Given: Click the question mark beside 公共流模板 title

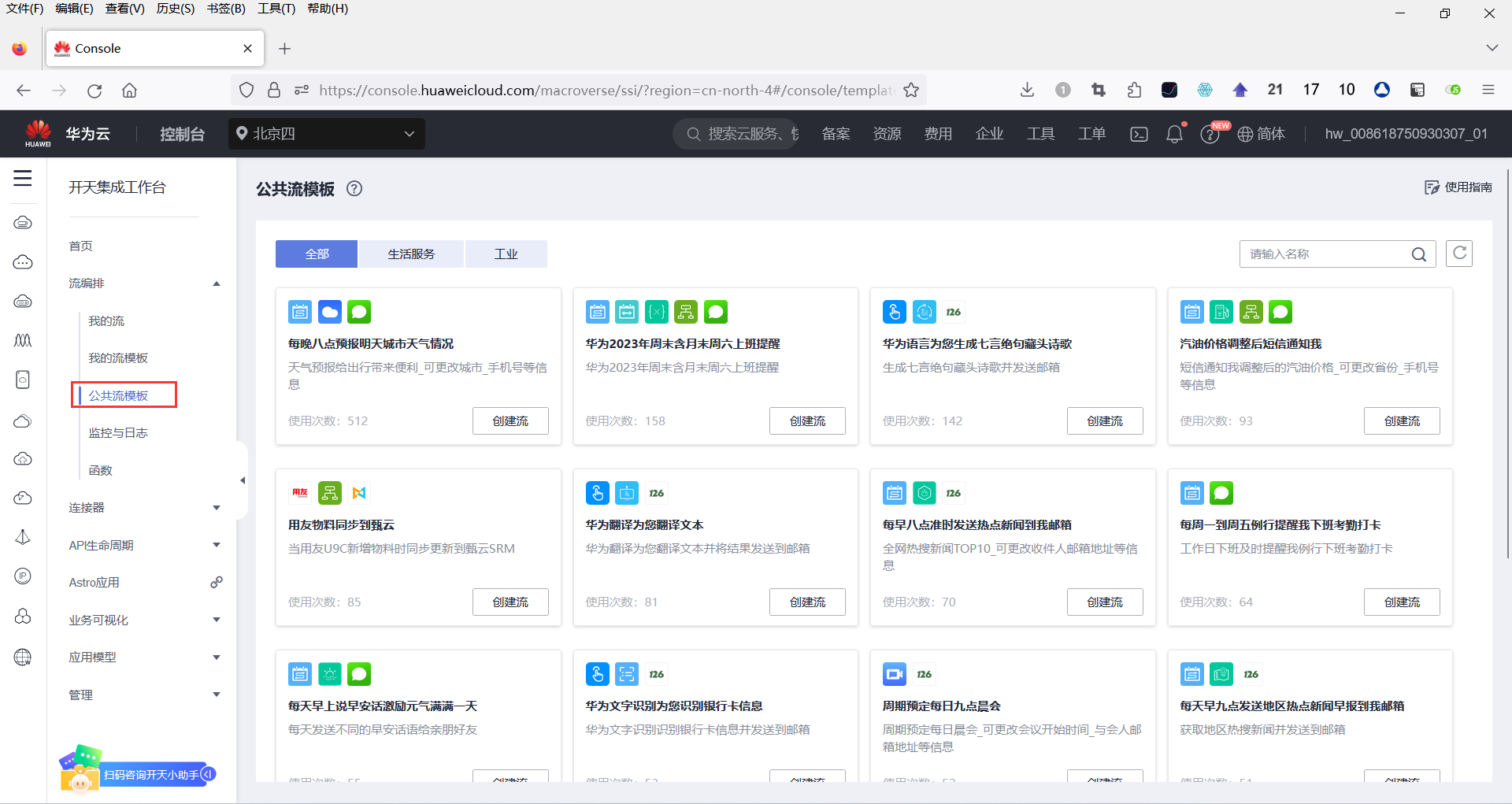Looking at the screenshot, I should pos(354,188).
